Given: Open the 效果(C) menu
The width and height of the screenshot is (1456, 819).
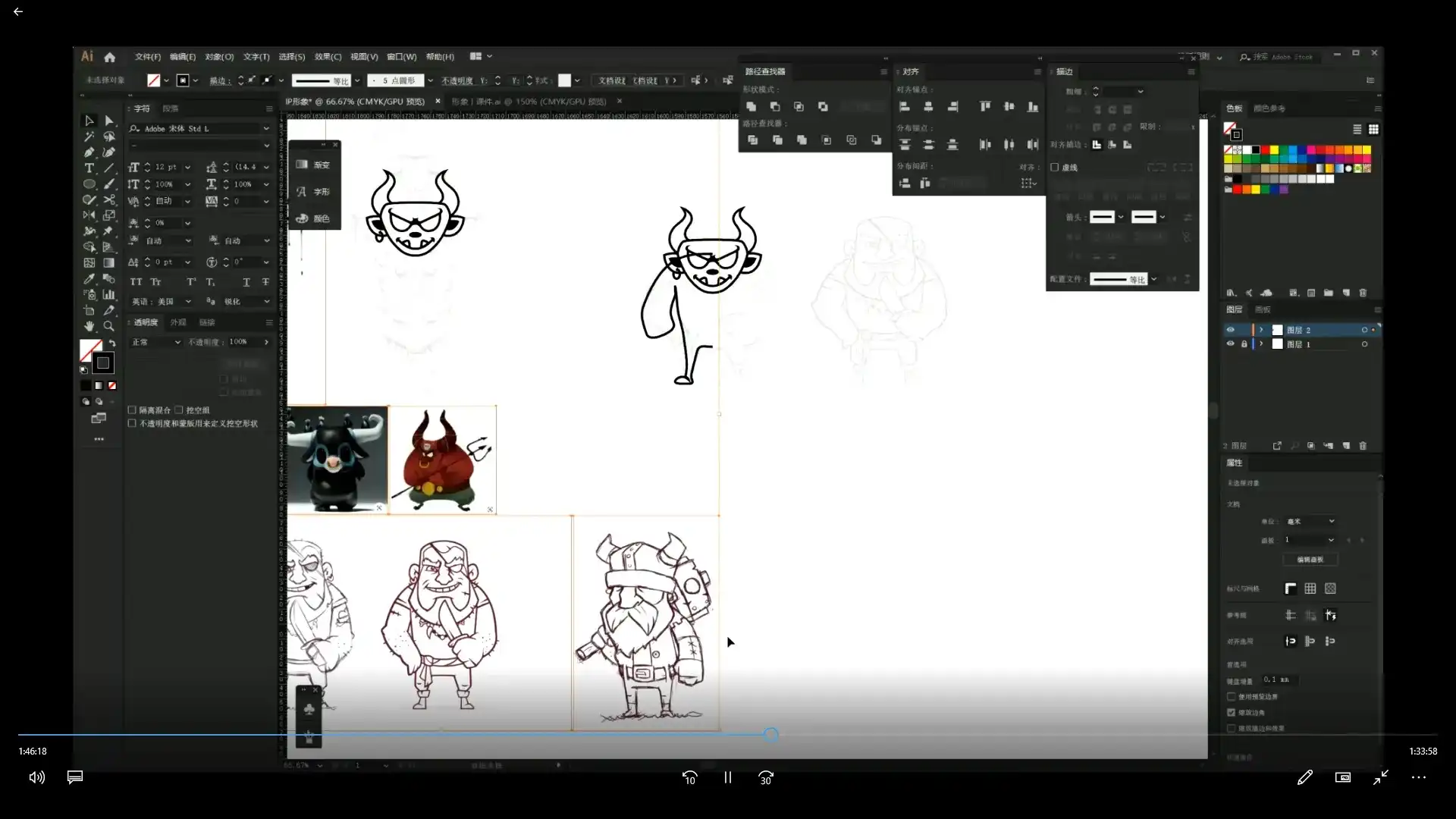Looking at the screenshot, I should coord(328,57).
